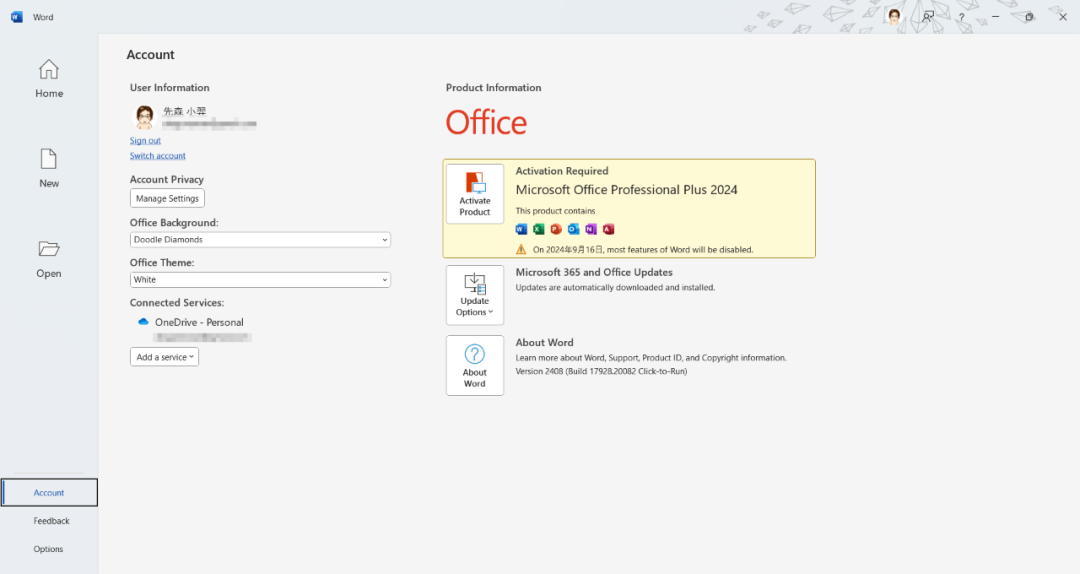Click the OneDrive cloud icon
Viewport: 1080px width, 574px height.
click(x=143, y=322)
